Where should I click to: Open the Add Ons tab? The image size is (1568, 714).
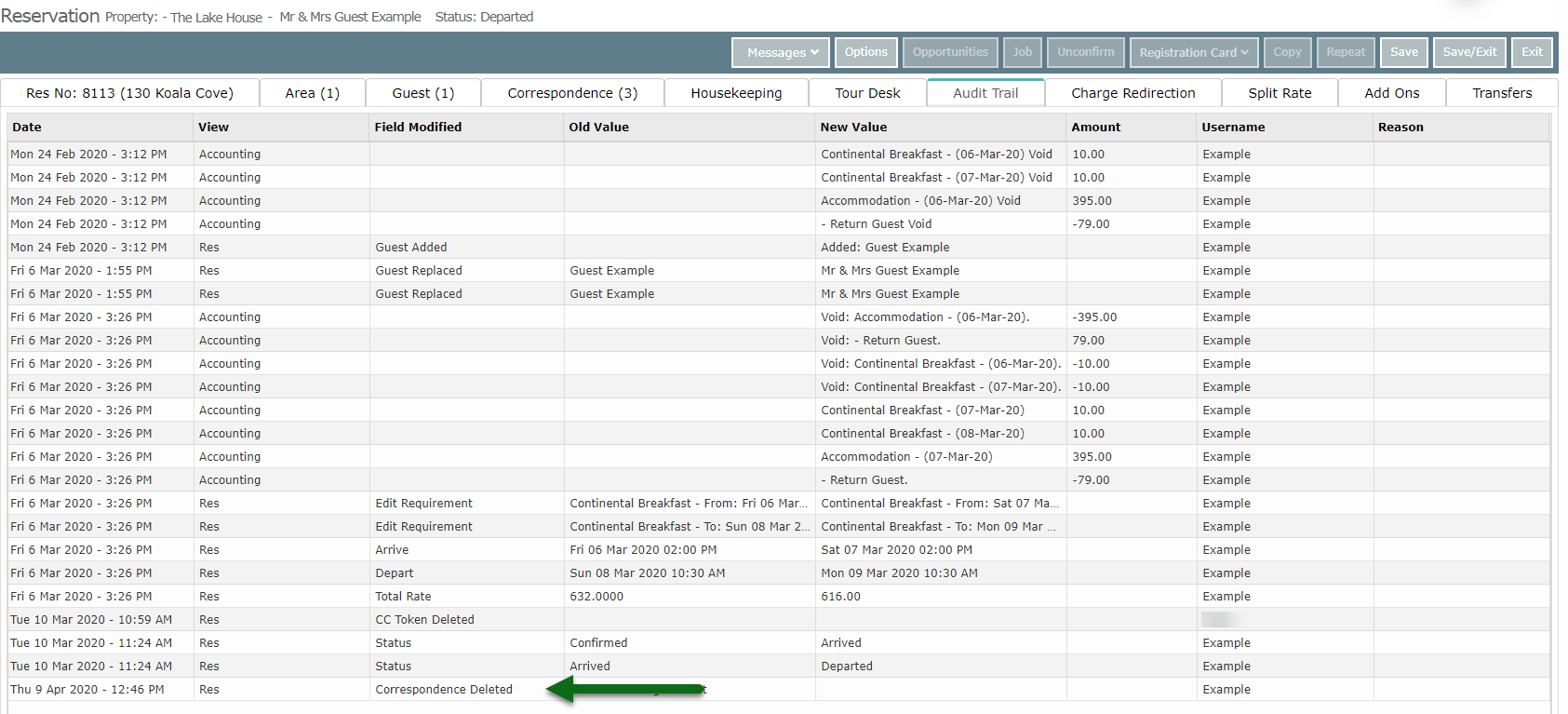pos(1392,93)
